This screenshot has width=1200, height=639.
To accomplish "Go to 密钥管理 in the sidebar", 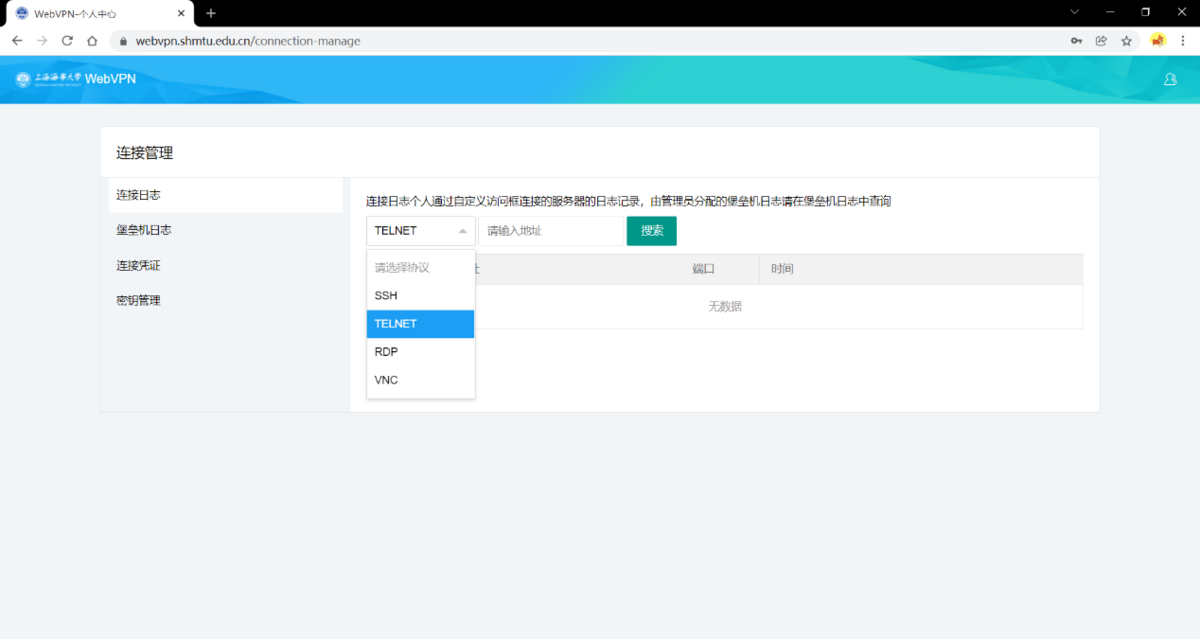I will point(139,301).
